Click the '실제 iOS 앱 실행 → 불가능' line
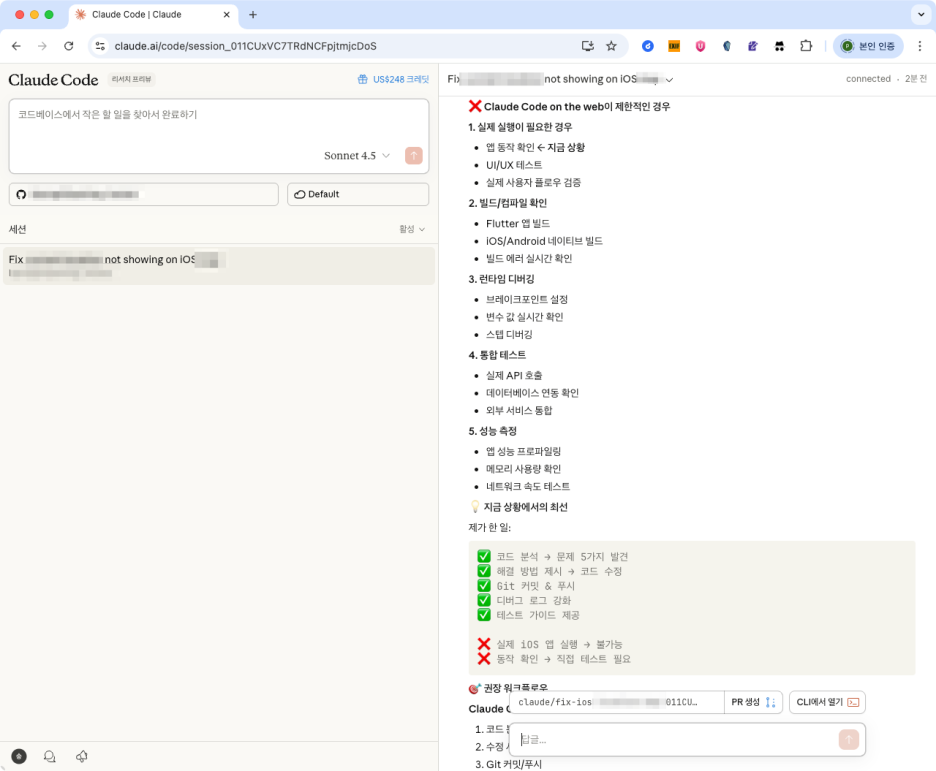This screenshot has width=936, height=771. [x=559, y=644]
